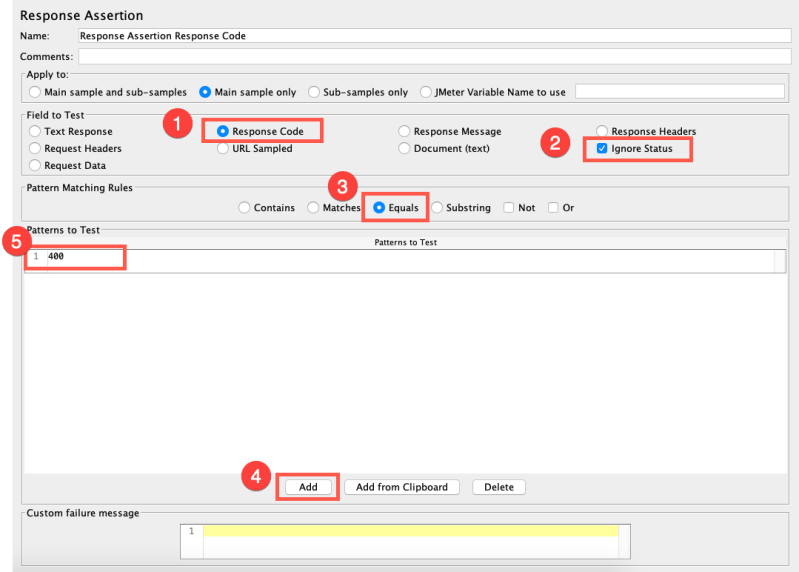This screenshot has height=572, width=799.
Task: Click the Custom failure message text area
Action: (x=405, y=541)
